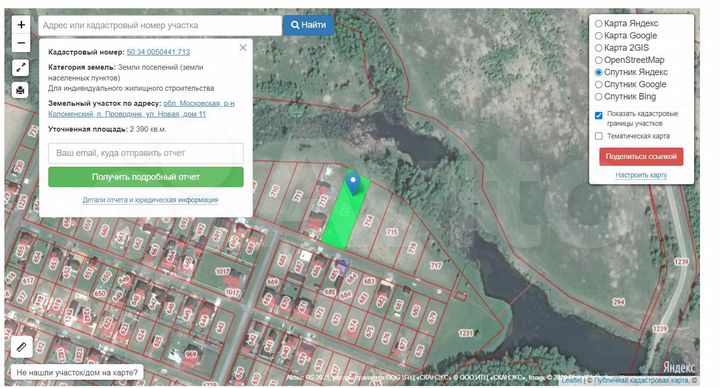The image size is (720, 388).
Task: Zoom in the map with plus button
Action: tap(21, 24)
